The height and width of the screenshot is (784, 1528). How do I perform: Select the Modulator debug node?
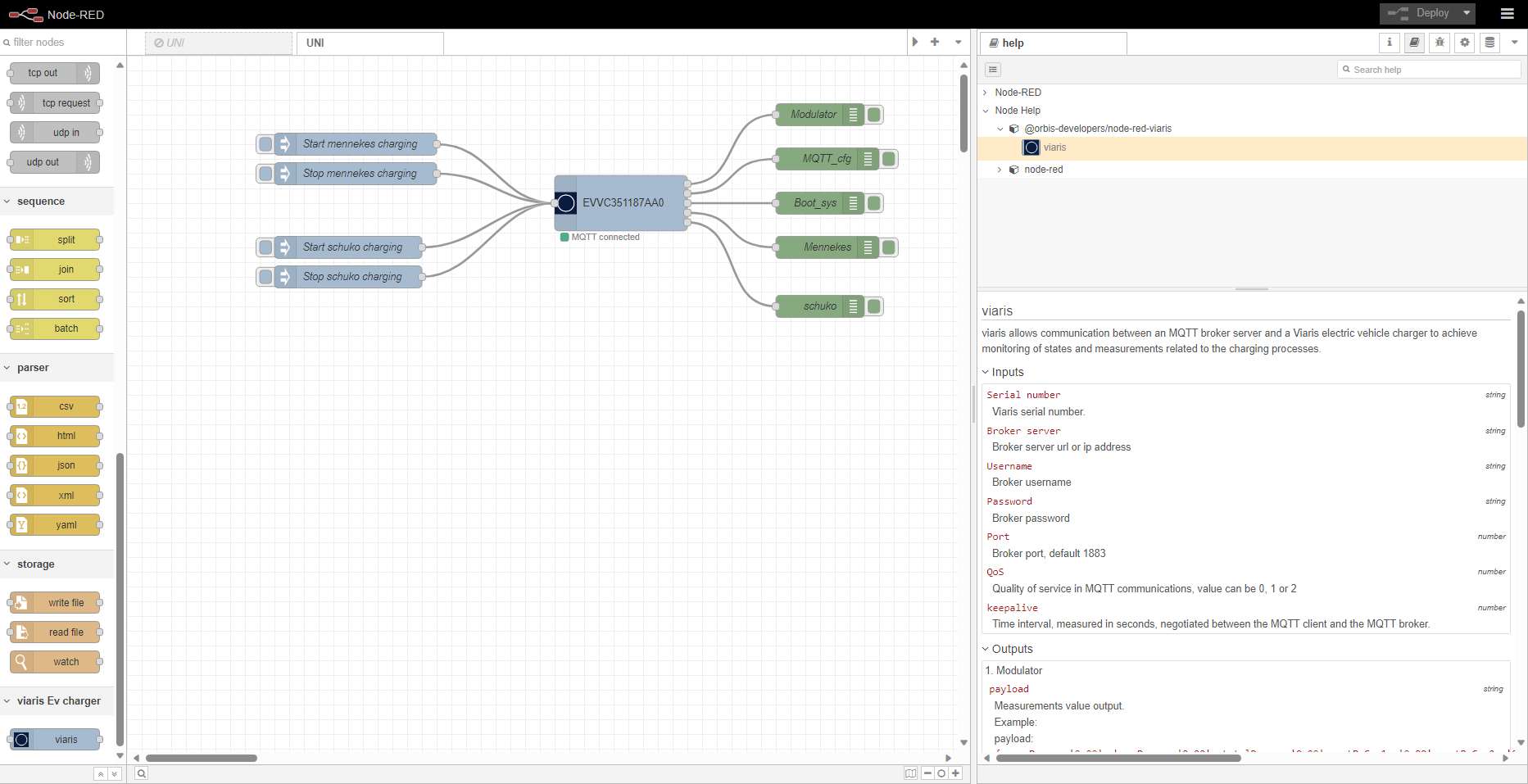pos(819,115)
